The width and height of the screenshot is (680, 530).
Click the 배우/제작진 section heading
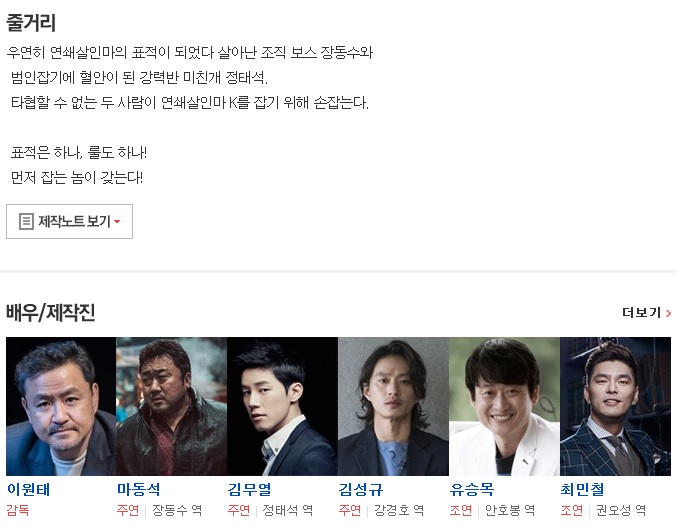pyautogui.click(x=51, y=313)
